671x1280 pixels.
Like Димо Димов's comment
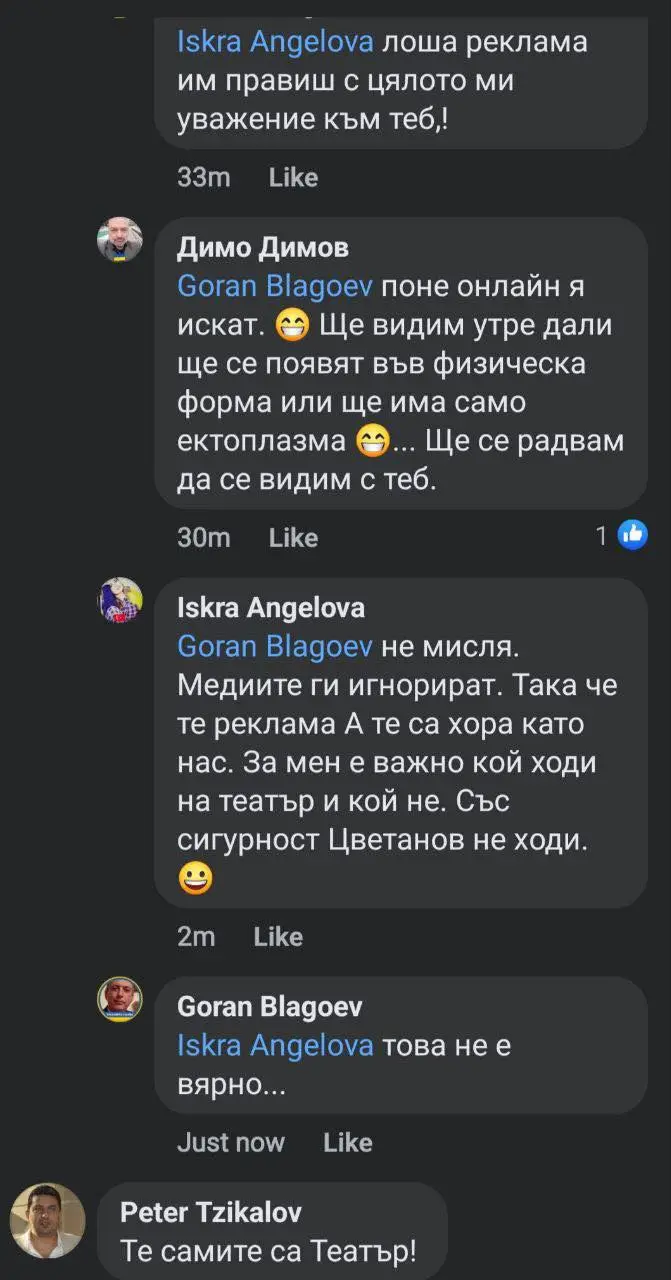293,538
